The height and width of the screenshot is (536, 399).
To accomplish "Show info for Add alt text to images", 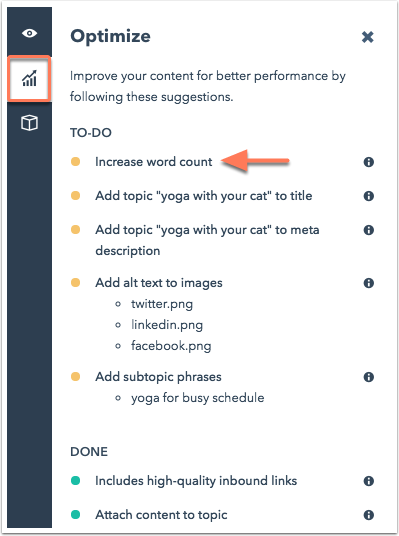I will pos(369,283).
